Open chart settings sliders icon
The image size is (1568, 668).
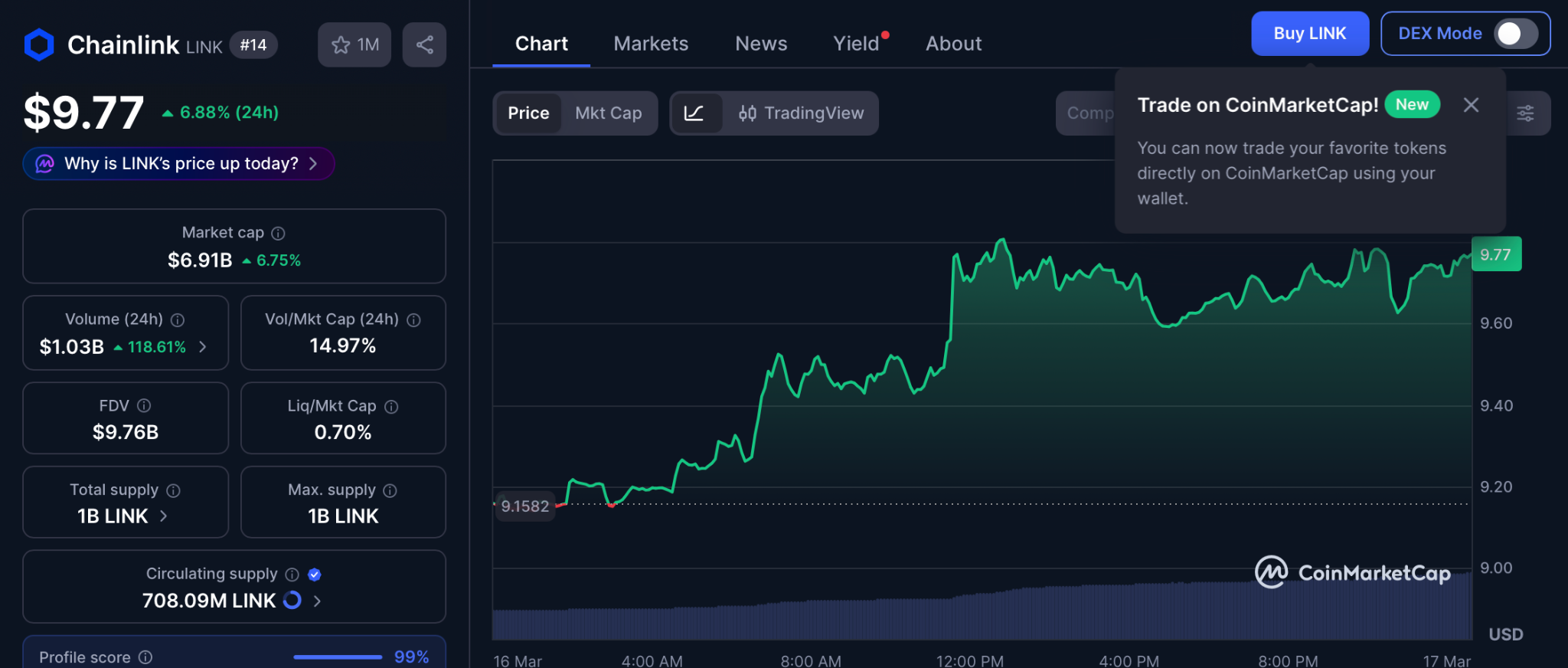click(x=1525, y=113)
